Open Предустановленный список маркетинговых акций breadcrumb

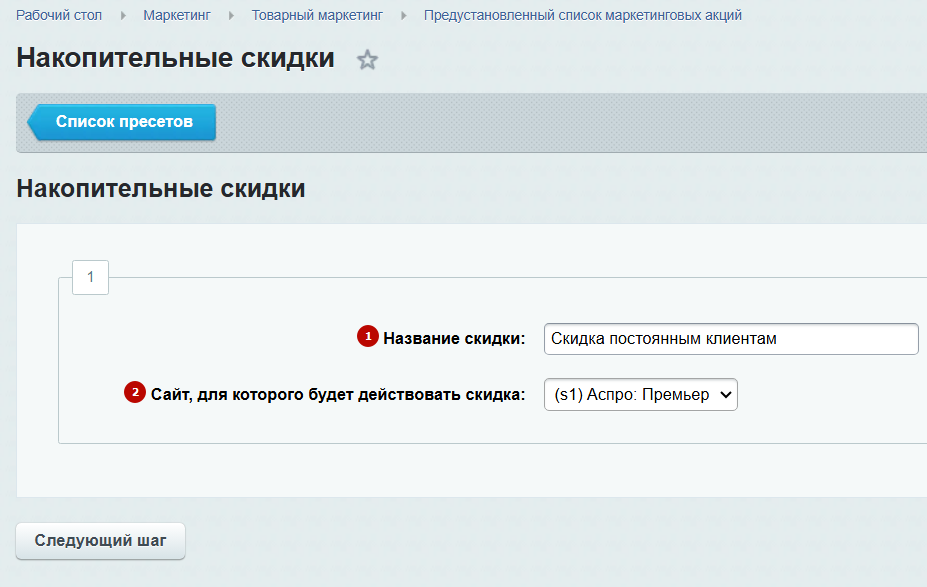583,15
